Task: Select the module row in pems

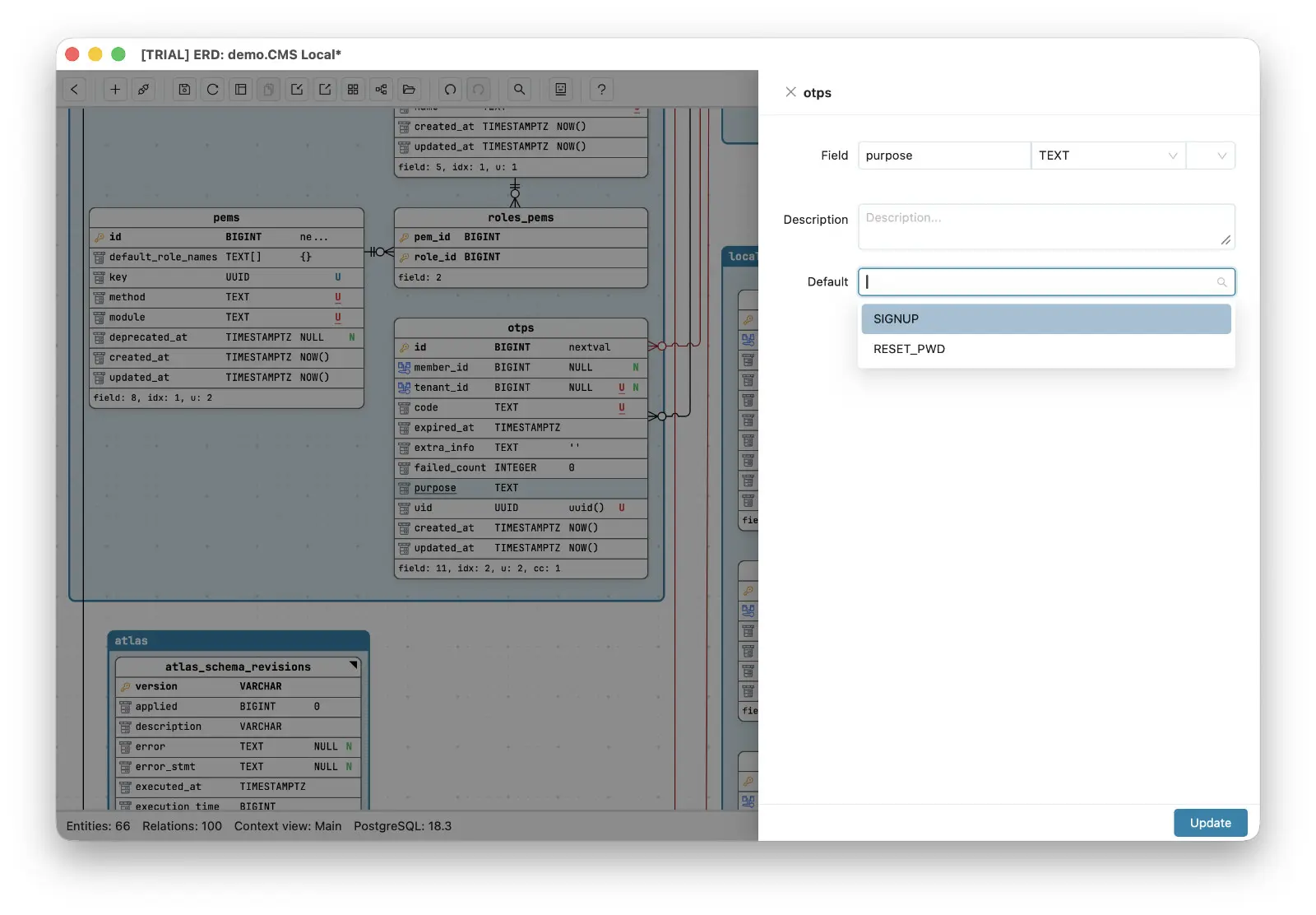Action: [226, 317]
